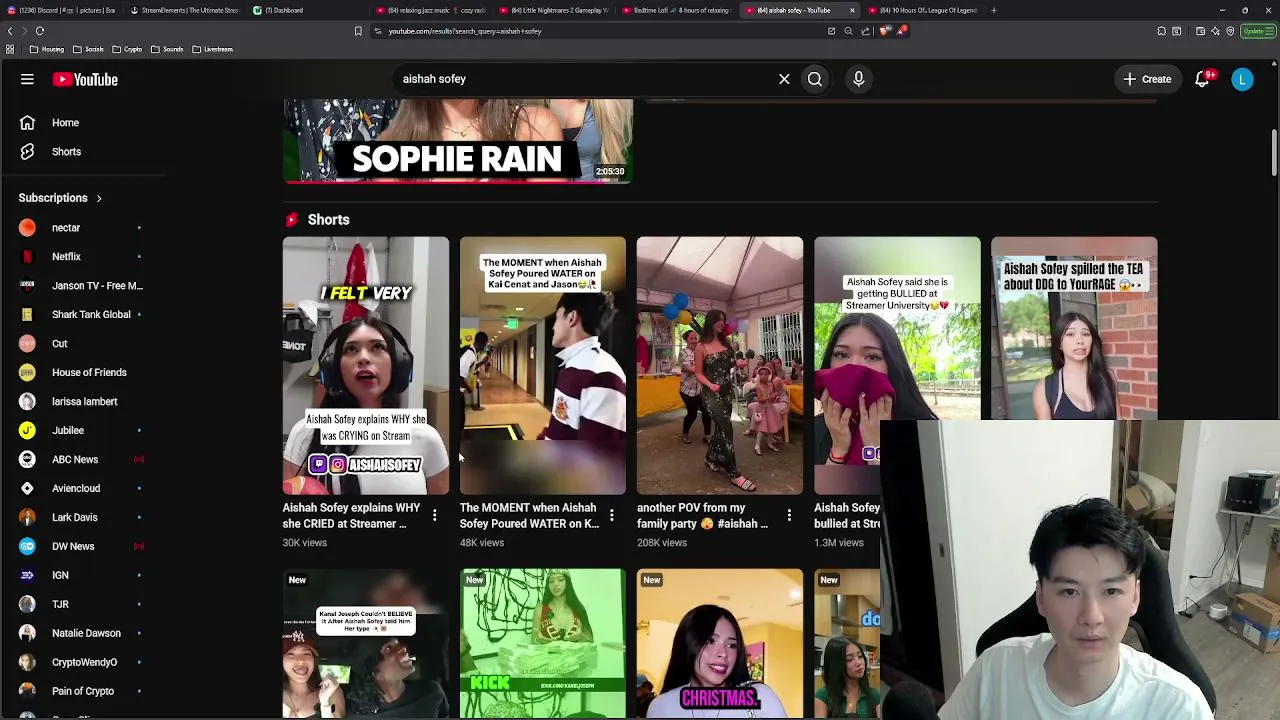Open the Shark Tank Global subscription
The width and height of the screenshot is (1280, 720).
[x=82, y=315]
